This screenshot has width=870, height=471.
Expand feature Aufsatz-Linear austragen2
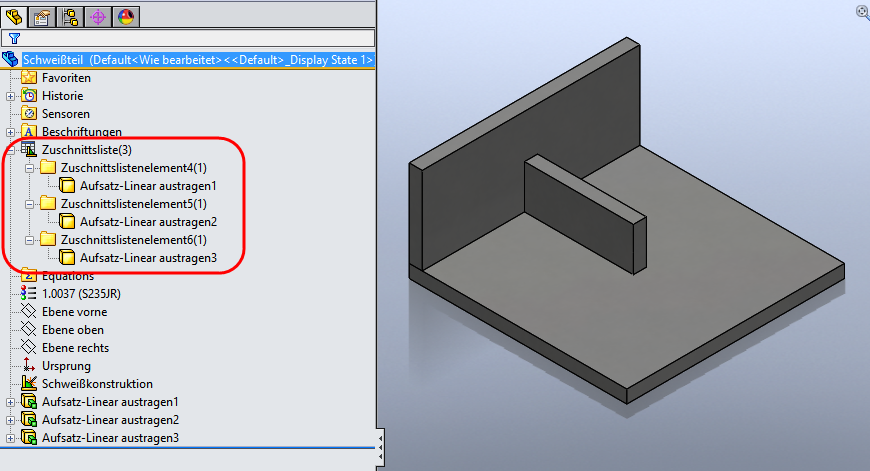coord(11,421)
